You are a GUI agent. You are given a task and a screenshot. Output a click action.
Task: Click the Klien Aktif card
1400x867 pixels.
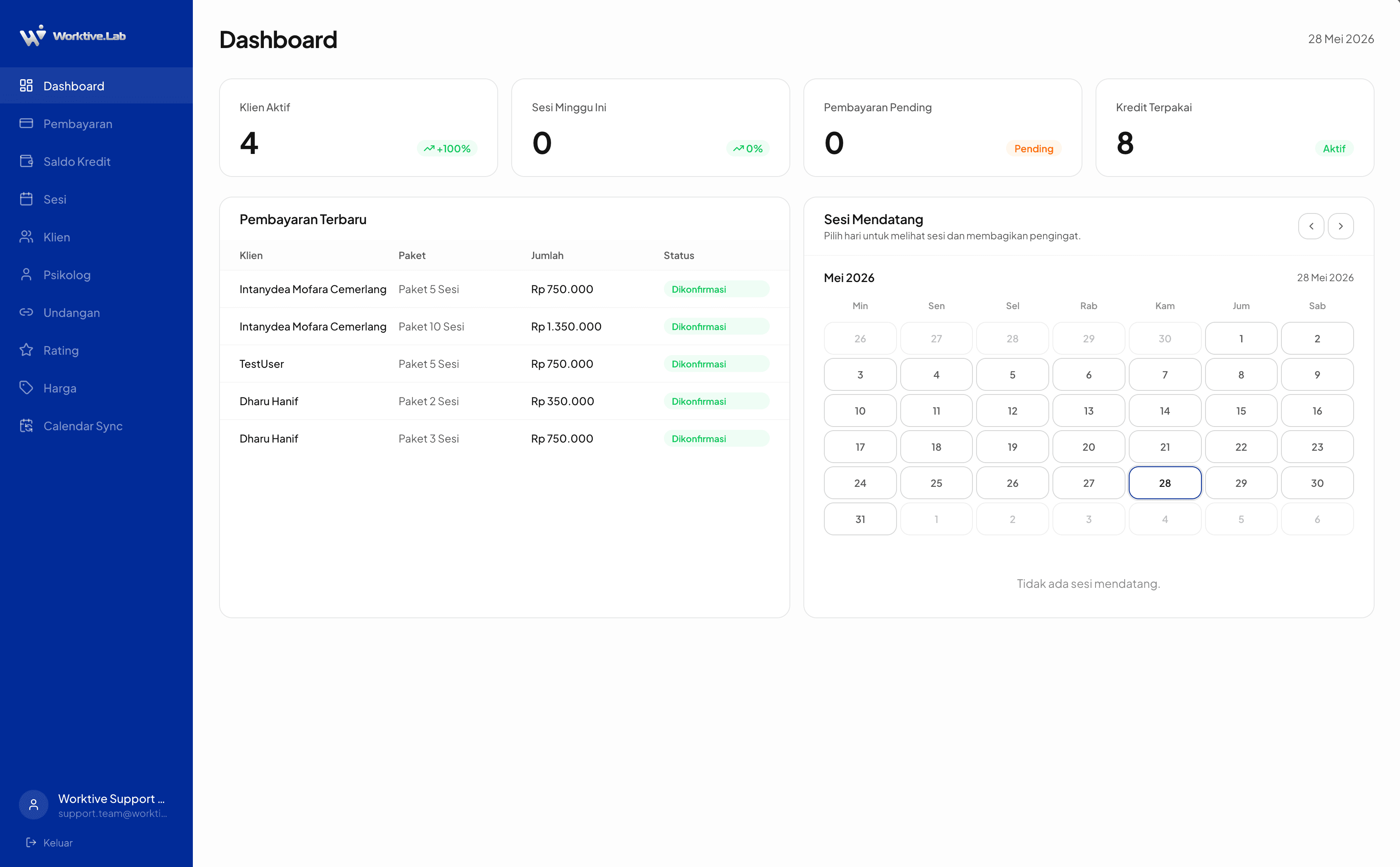point(358,127)
